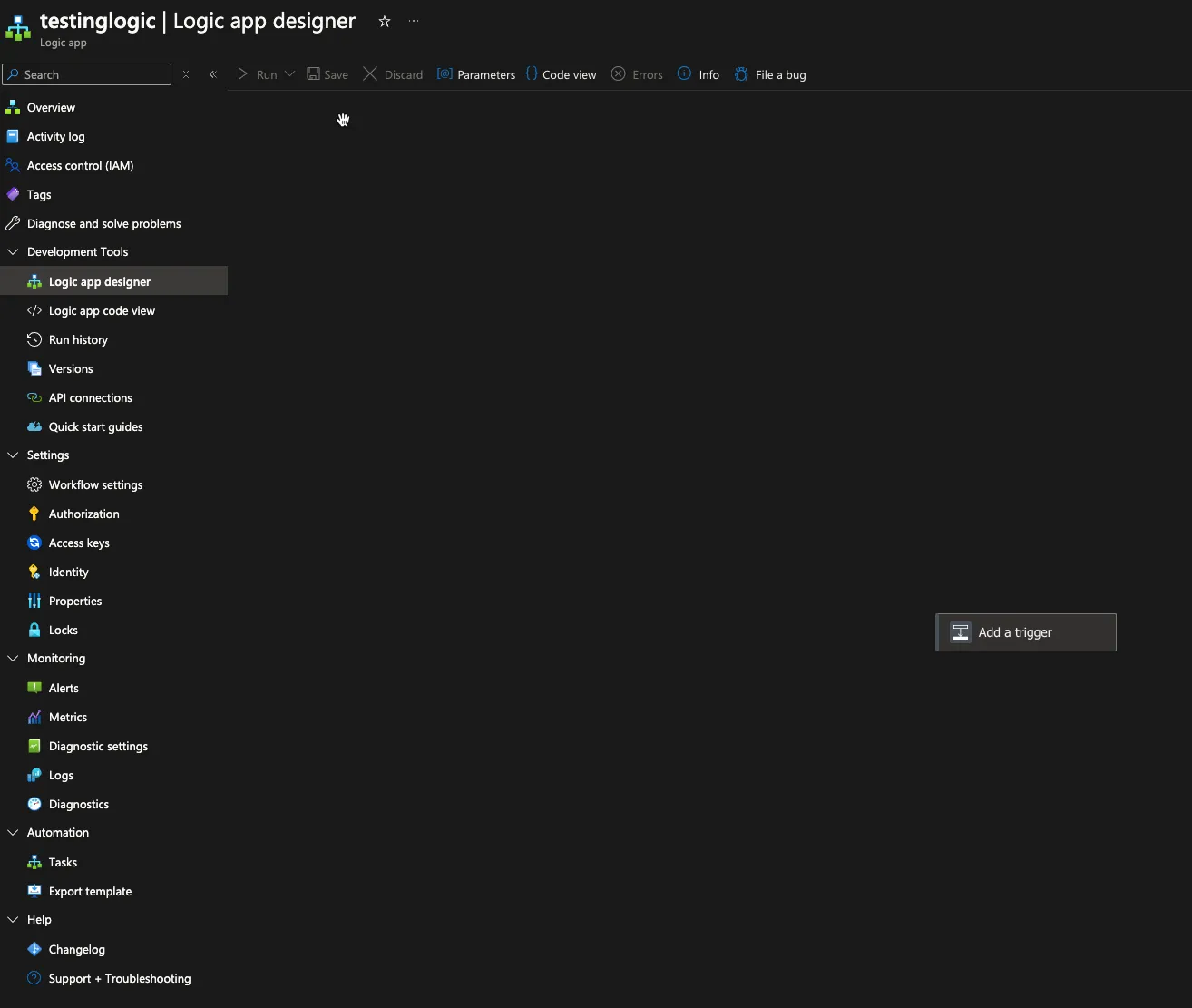Click the Identity icon
This screenshot has height=1008, width=1192.
click(34, 573)
